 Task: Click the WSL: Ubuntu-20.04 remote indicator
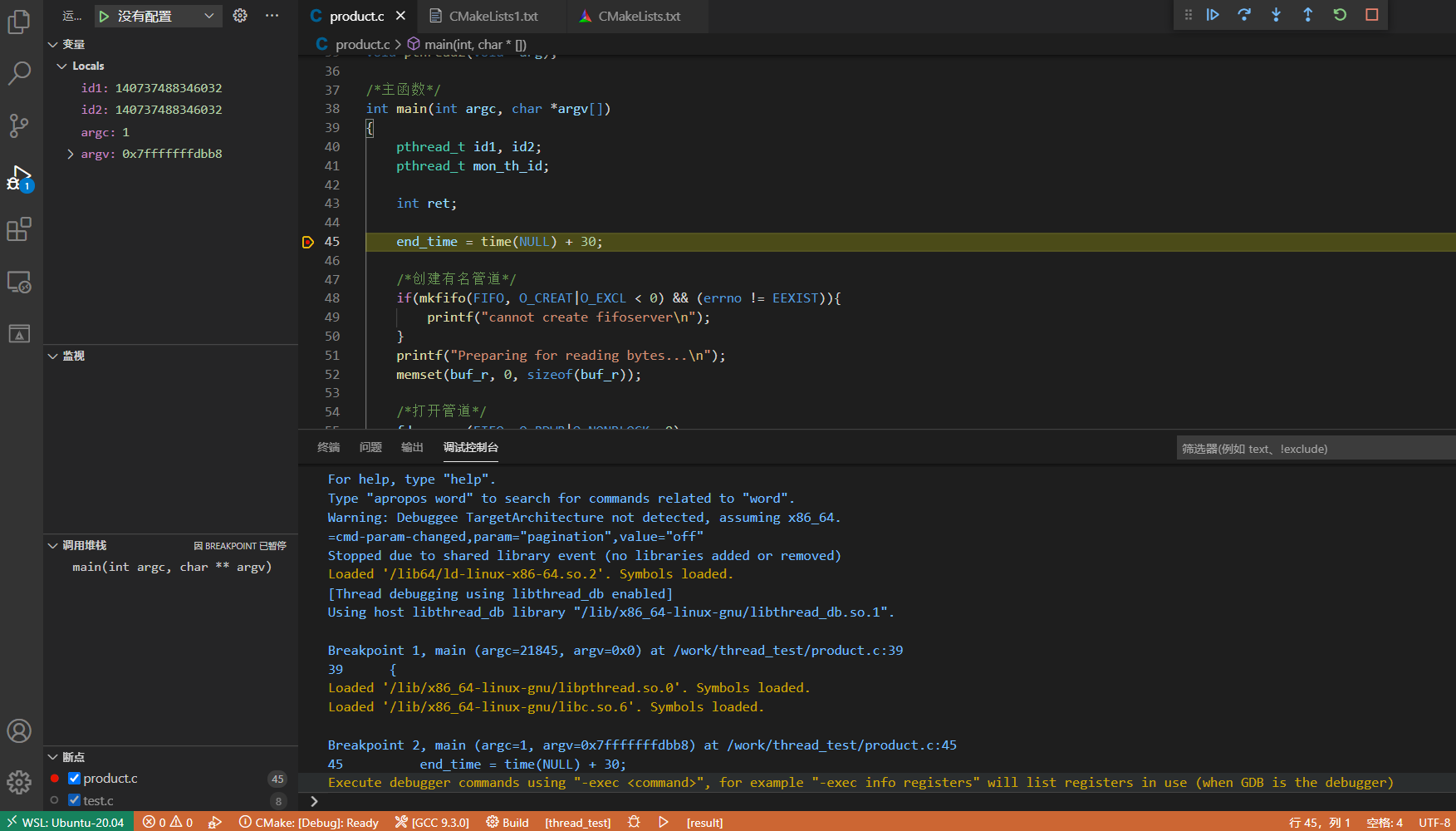coord(66,822)
